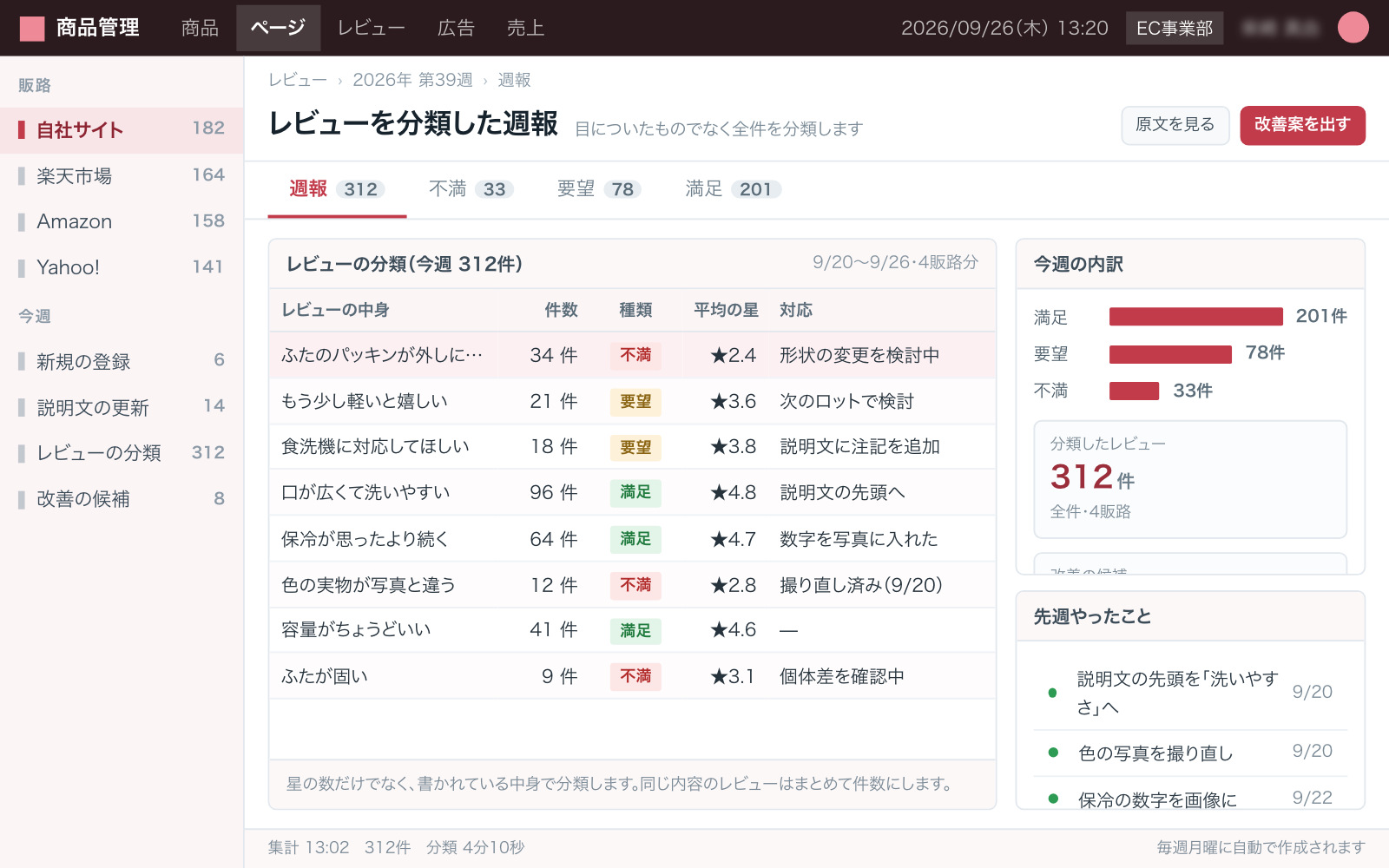Open 説明文の先頭を「洗いやすさ」へ item

(1190, 693)
